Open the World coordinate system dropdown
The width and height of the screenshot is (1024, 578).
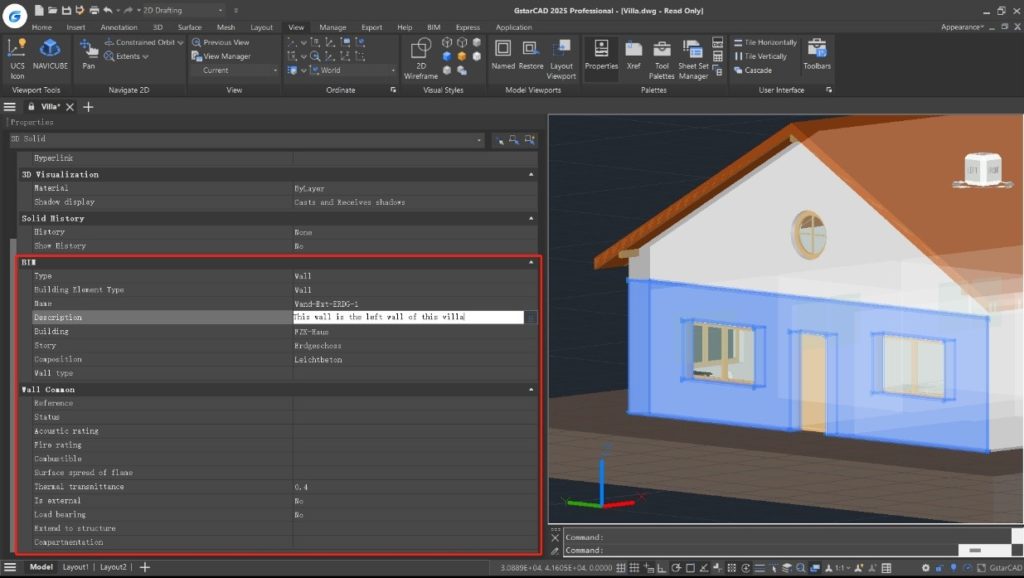point(355,71)
